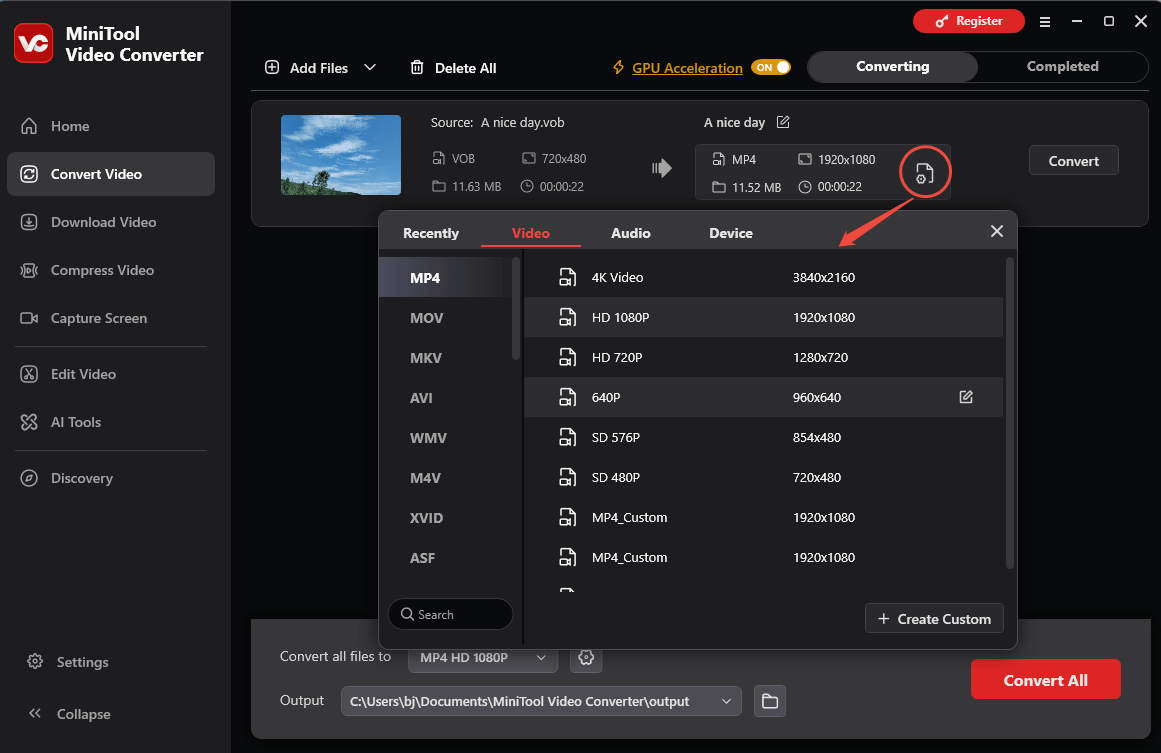Viewport: 1161px width, 753px height.
Task: Select AVI in the format list
Action: point(445,398)
